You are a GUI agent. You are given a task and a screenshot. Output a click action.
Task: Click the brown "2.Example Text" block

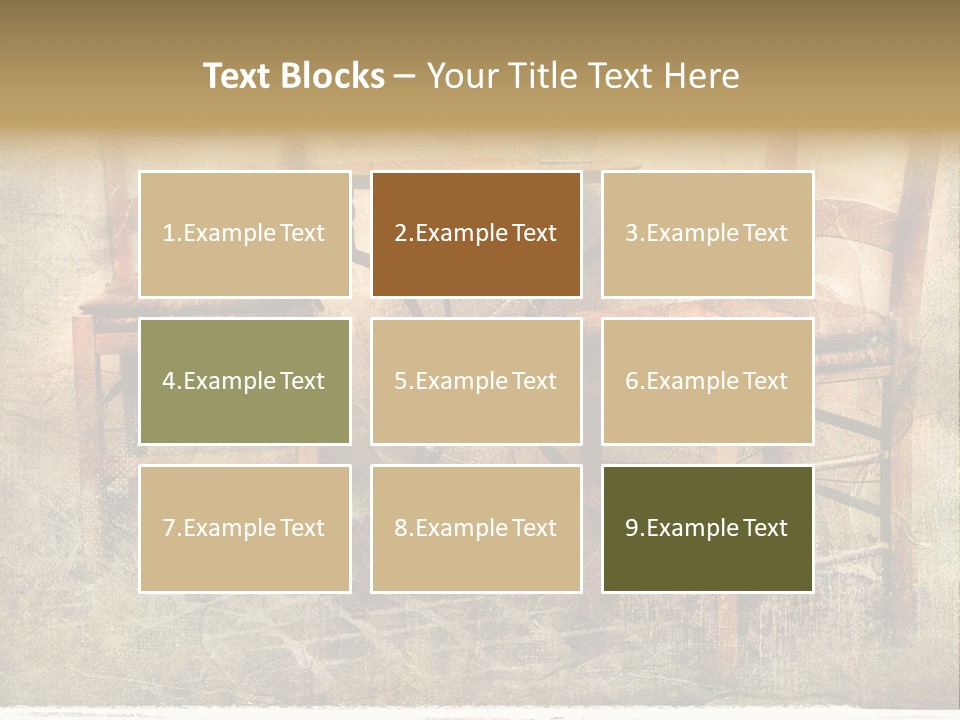(x=476, y=234)
